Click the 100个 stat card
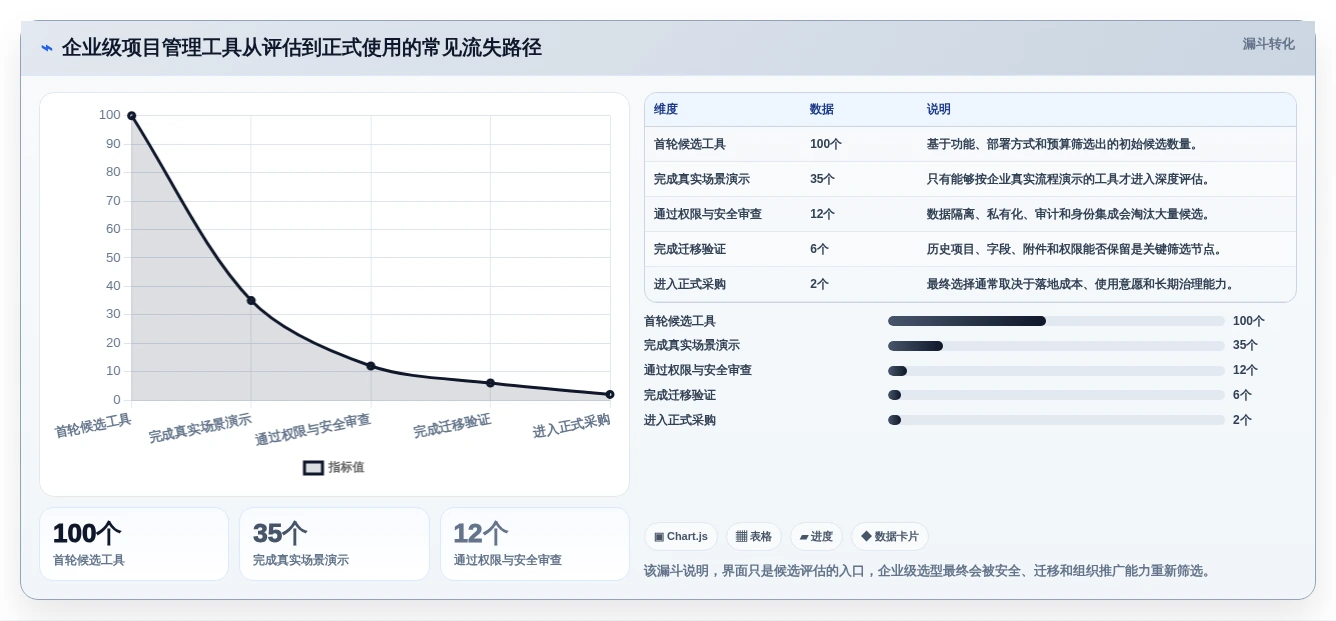 pyautogui.click(x=134, y=544)
